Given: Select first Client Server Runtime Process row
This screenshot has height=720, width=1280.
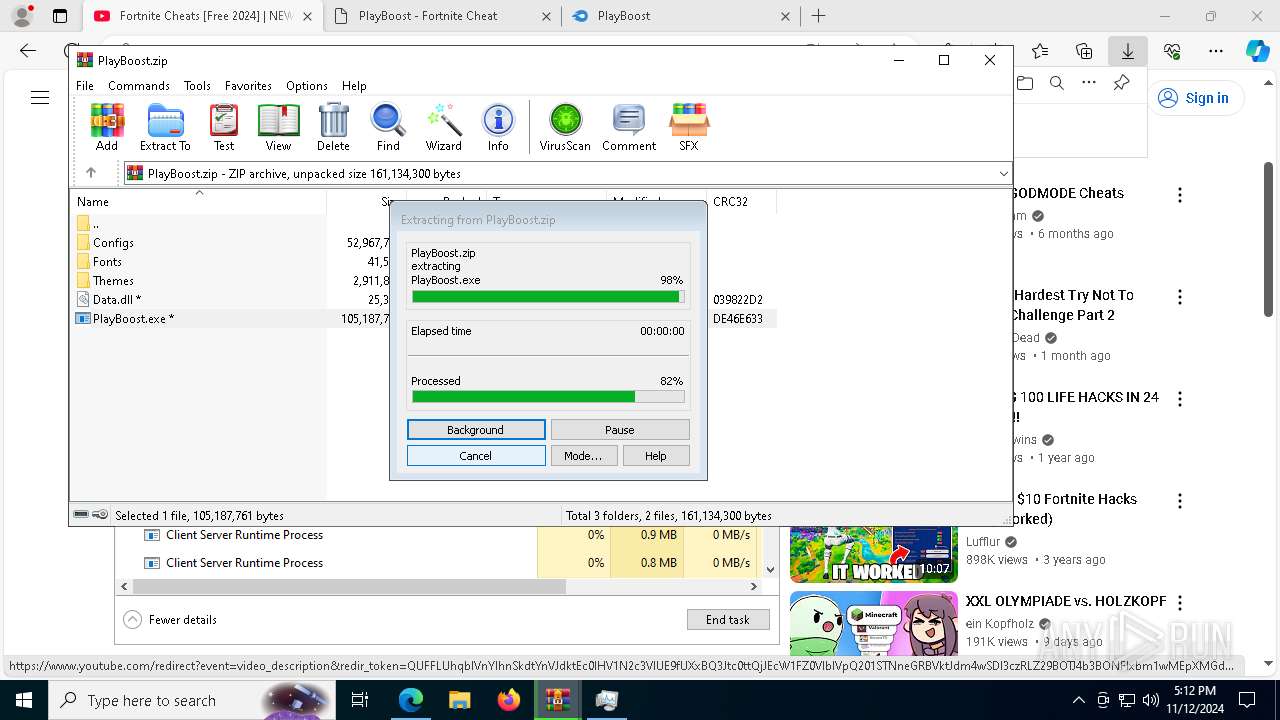Looking at the screenshot, I should click(440, 535).
